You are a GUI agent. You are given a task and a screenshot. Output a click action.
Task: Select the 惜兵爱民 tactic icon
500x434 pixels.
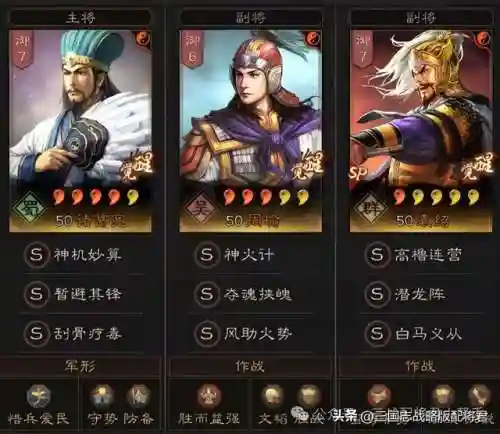[x=38, y=397]
